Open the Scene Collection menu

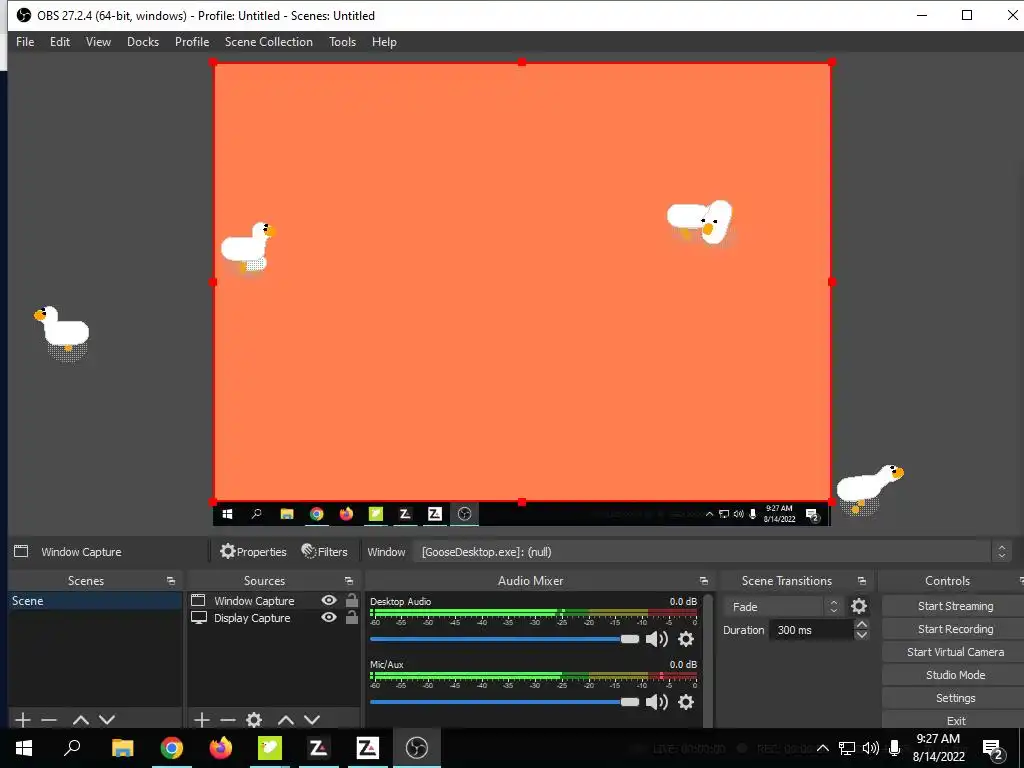(268, 42)
